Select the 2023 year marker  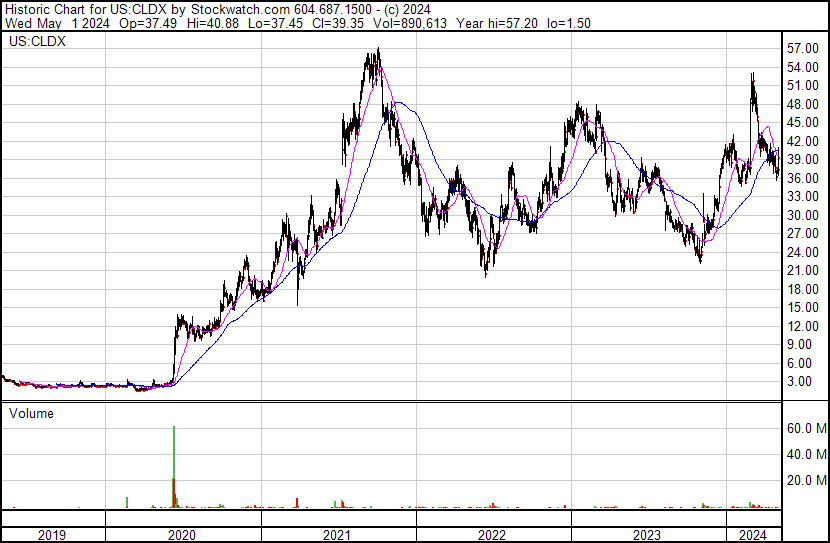tap(648, 534)
